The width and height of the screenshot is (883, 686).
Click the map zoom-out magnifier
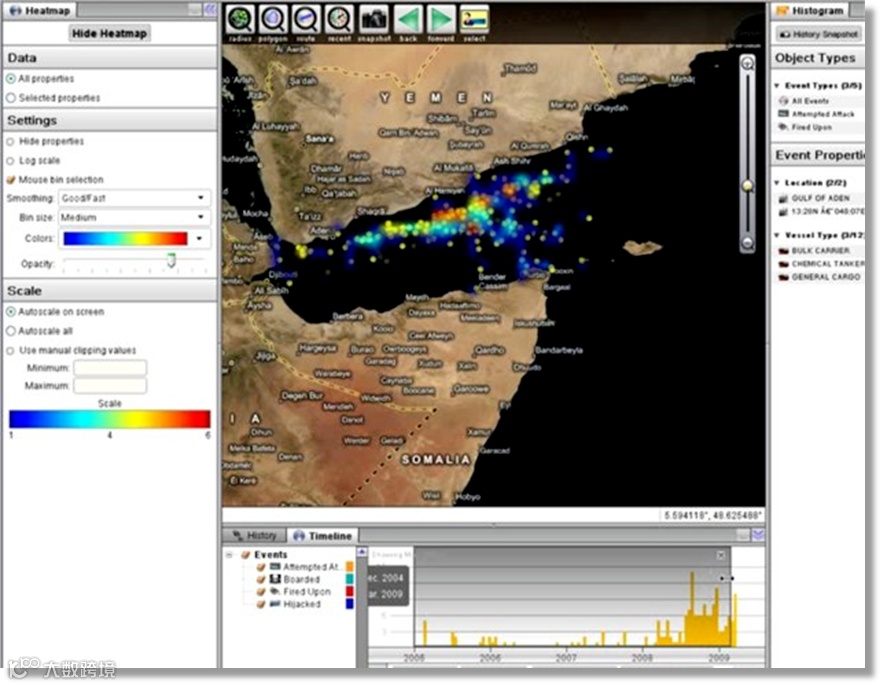pos(748,243)
